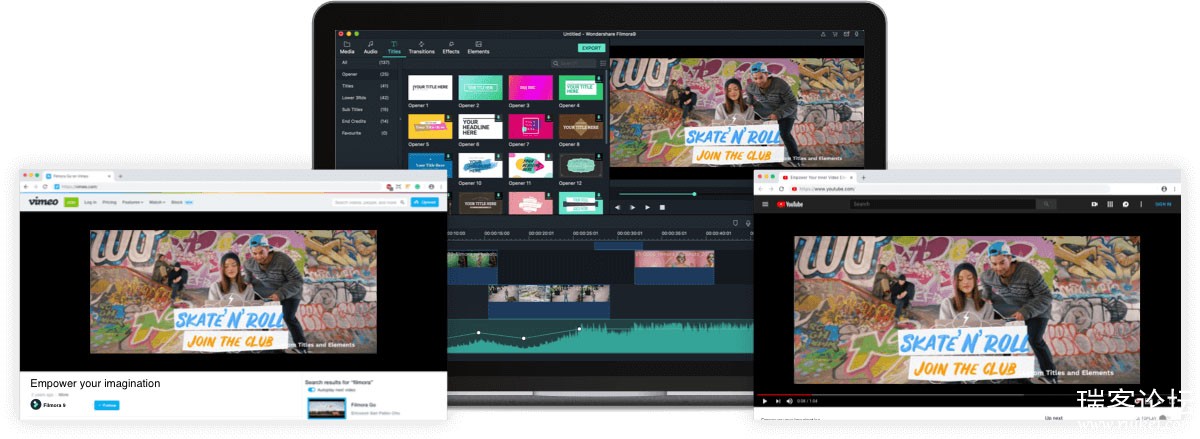1200x439 pixels.
Task: Toggle Vimeo autoplay next video switch
Action: (x=310, y=389)
